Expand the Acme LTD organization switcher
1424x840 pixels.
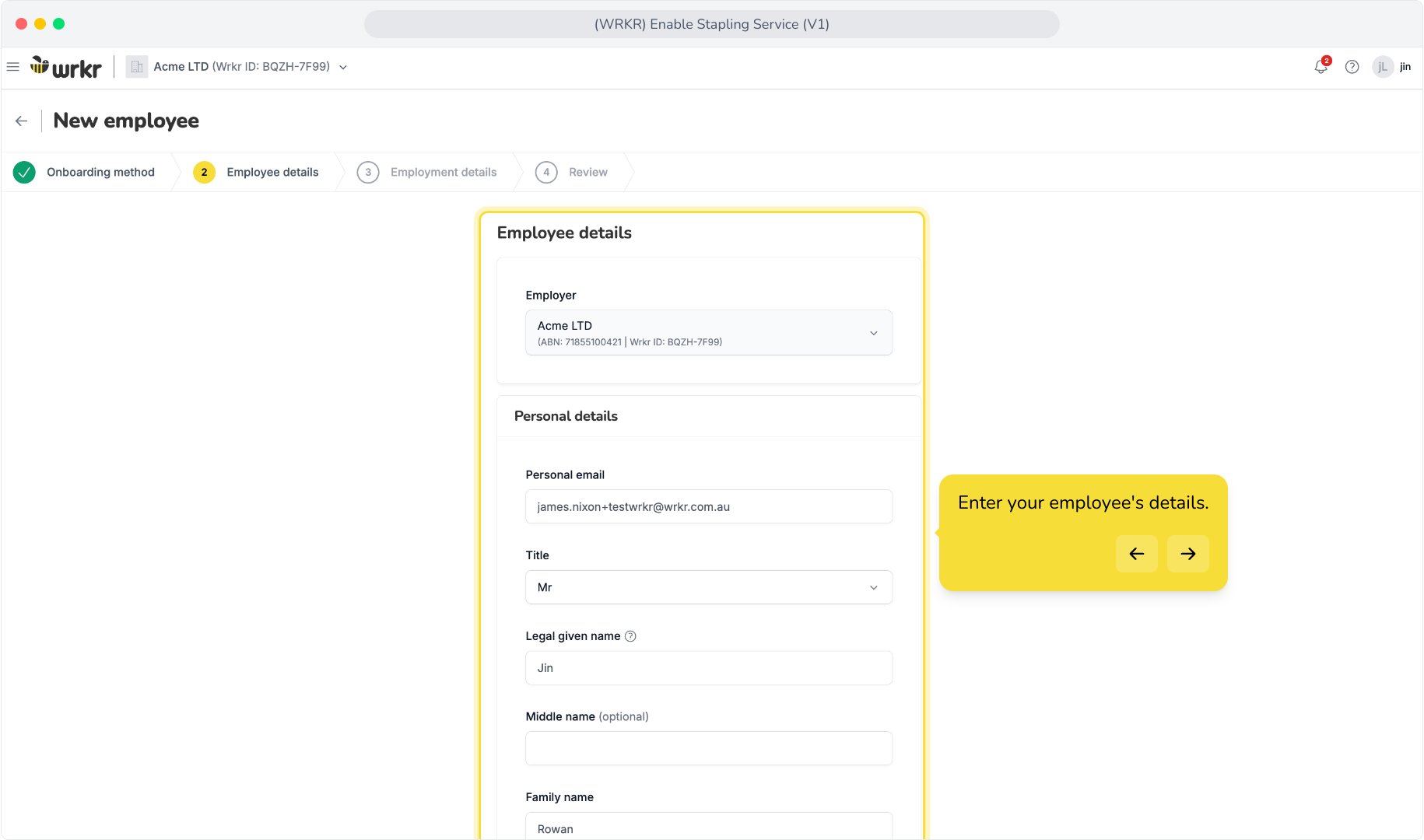point(343,68)
